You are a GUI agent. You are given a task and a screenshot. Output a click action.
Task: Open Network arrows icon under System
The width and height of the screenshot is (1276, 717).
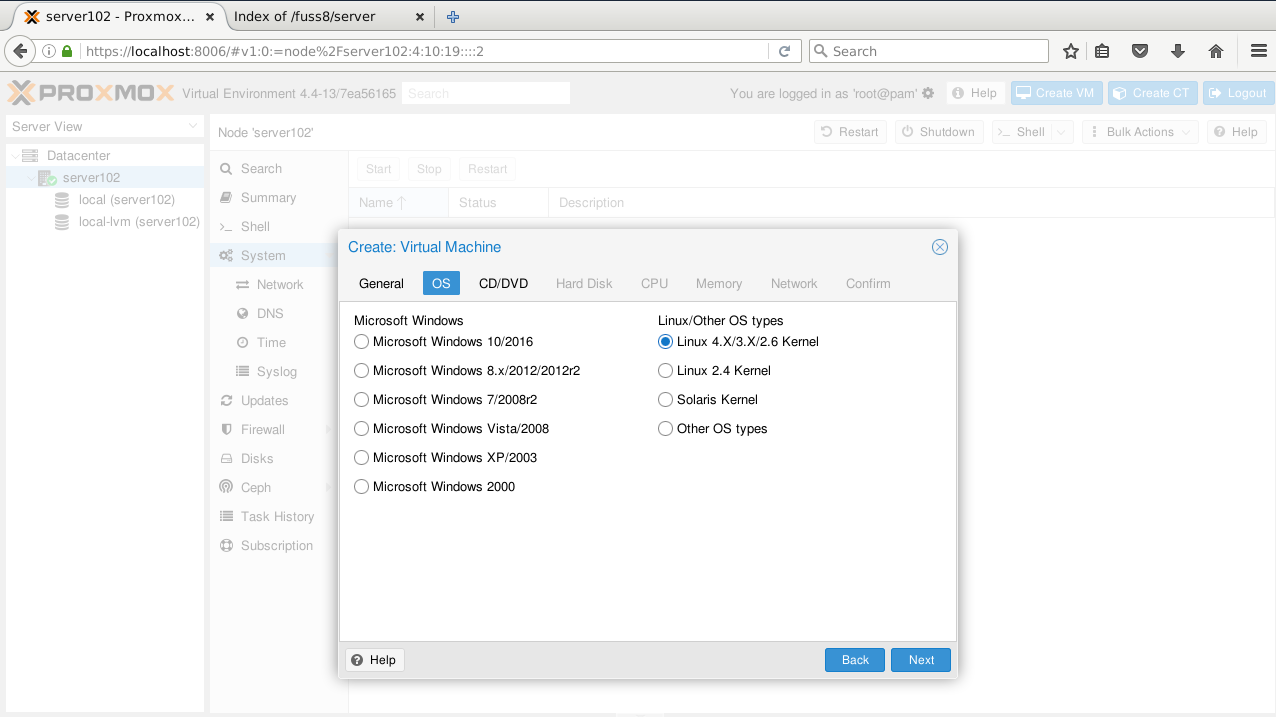click(x=242, y=285)
